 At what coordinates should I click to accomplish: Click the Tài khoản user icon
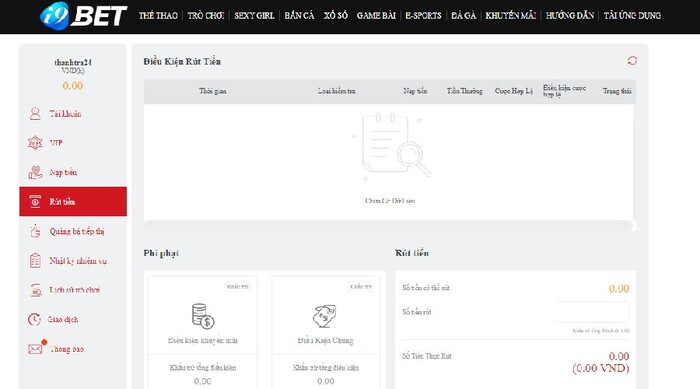35,113
